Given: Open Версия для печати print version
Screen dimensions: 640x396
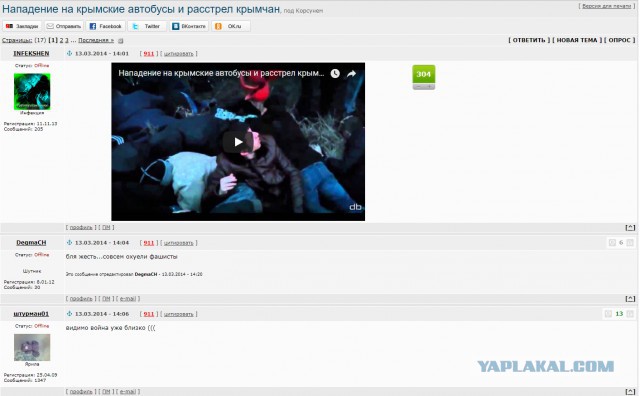Looking at the screenshot, I should (x=607, y=6).
